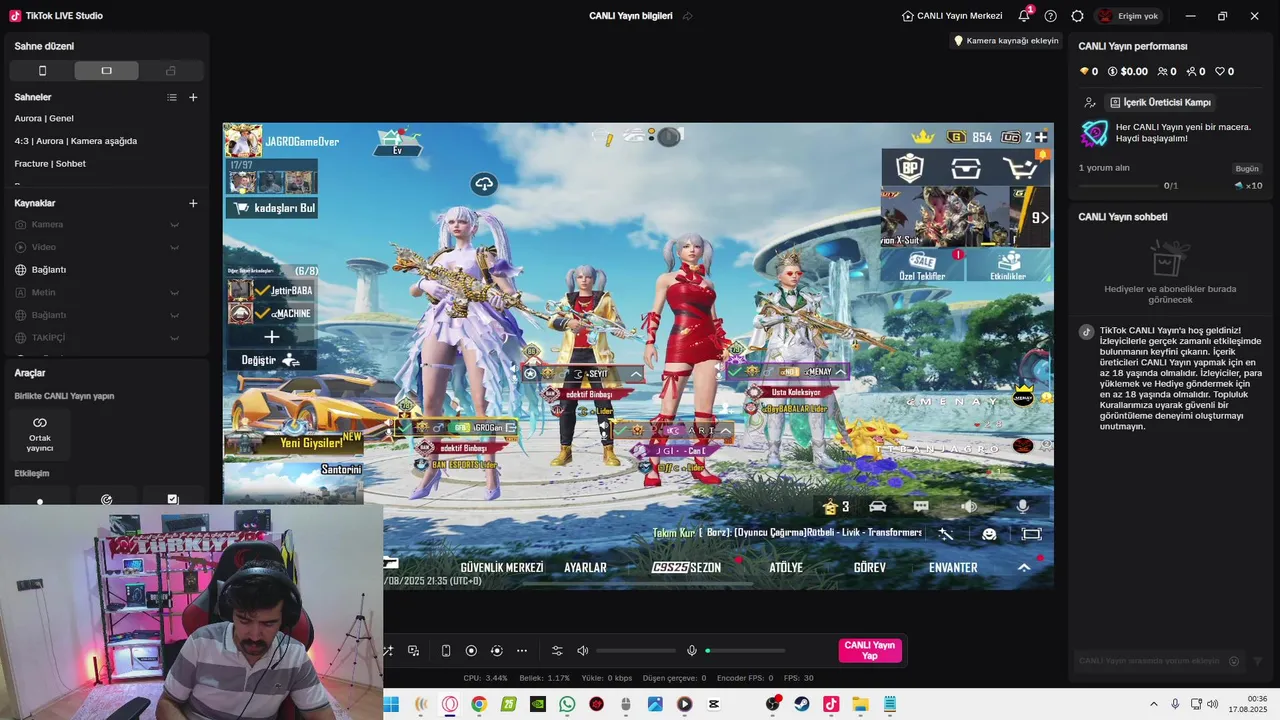Screen dimensions: 1280x720
Task: Select the Video source row
Action: (106, 247)
